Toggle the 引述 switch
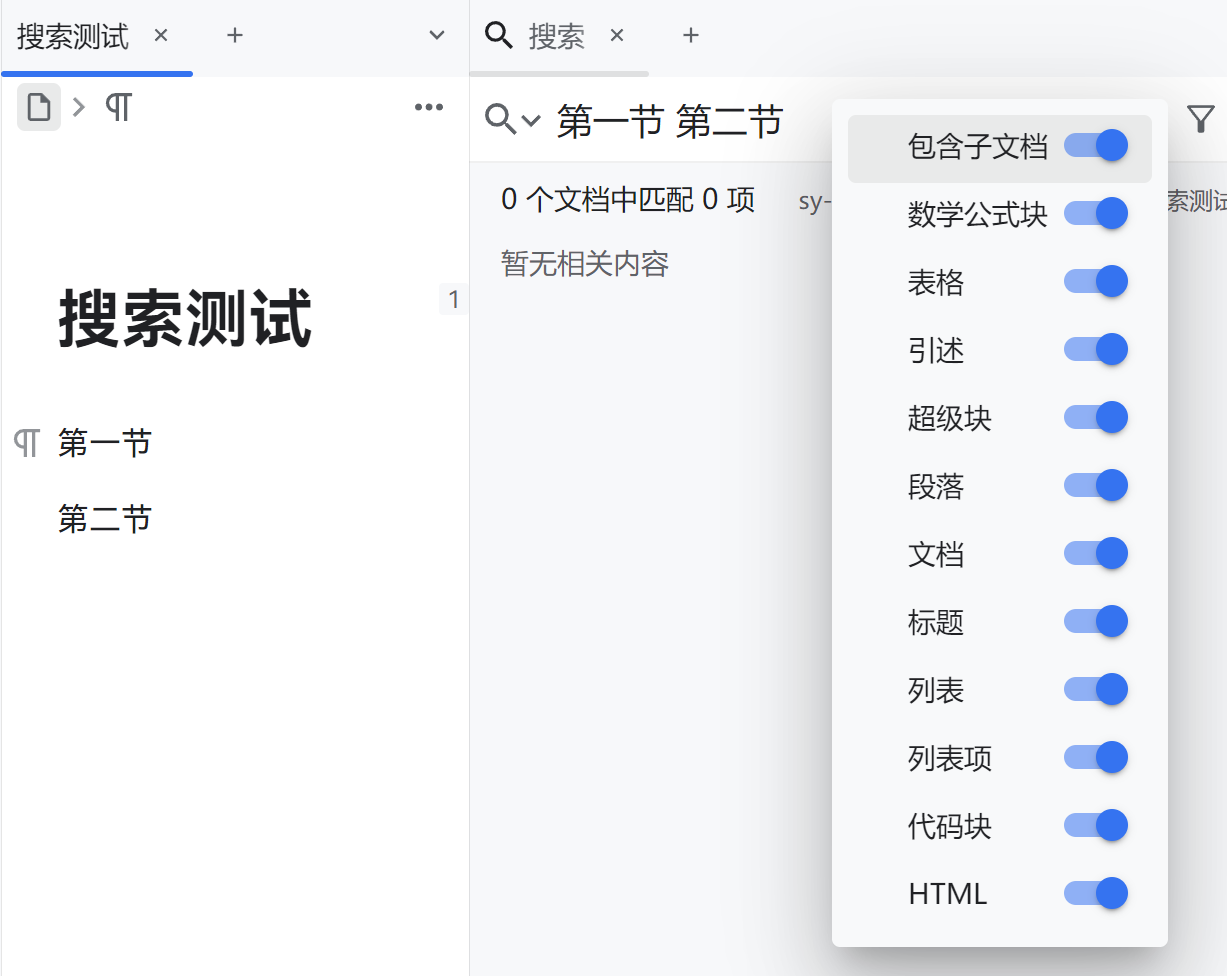1227x976 pixels. click(1096, 349)
